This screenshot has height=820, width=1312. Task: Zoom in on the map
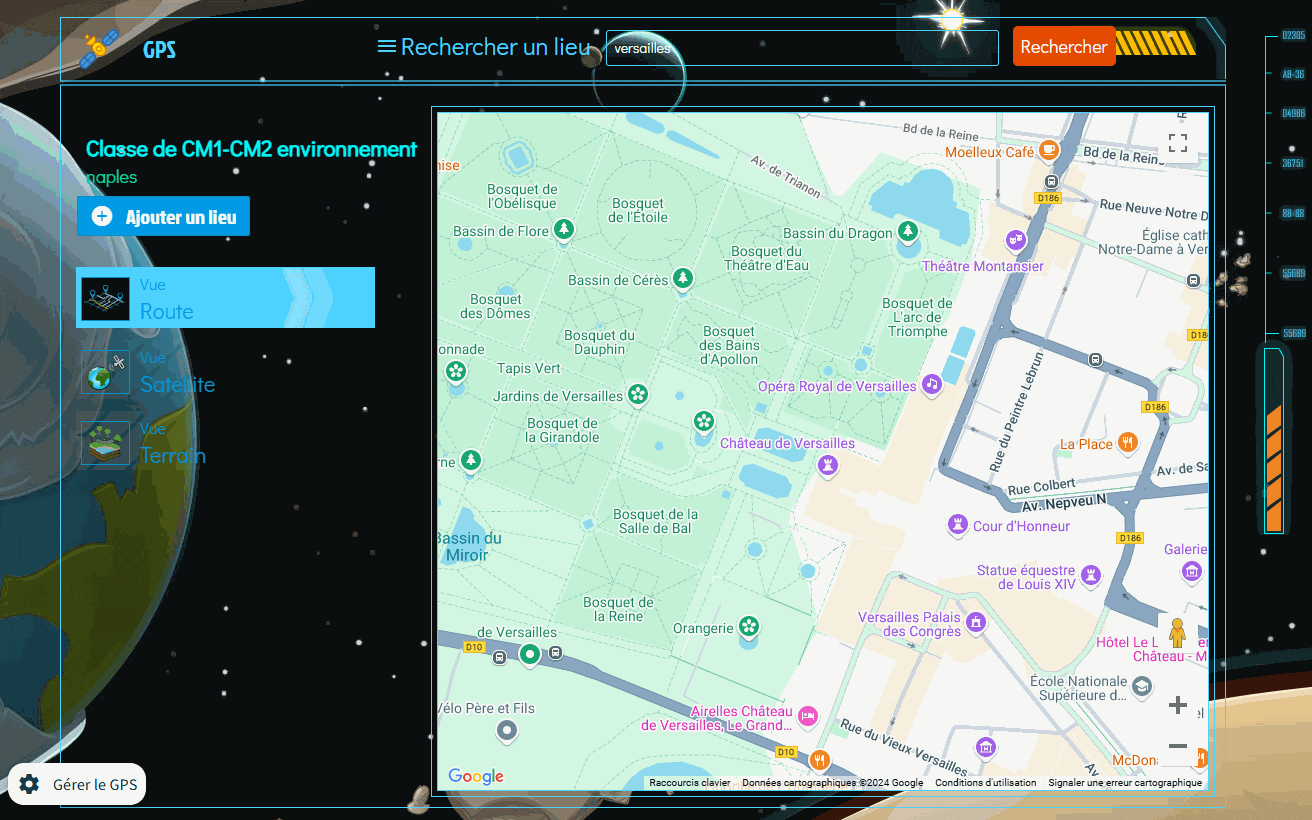(x=1177, y=705)
